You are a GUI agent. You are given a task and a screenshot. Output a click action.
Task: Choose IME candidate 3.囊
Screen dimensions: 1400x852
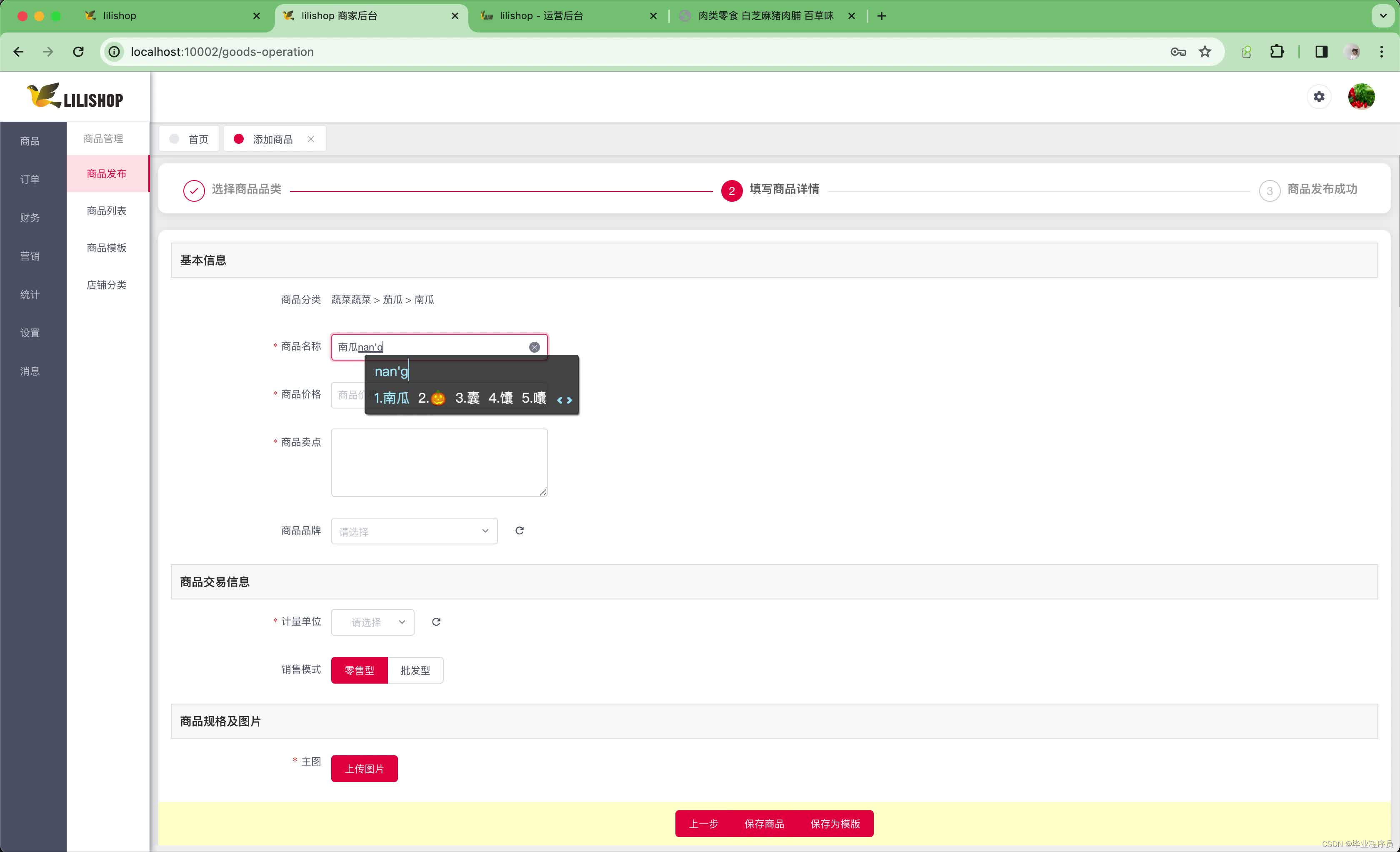(467, 398)
